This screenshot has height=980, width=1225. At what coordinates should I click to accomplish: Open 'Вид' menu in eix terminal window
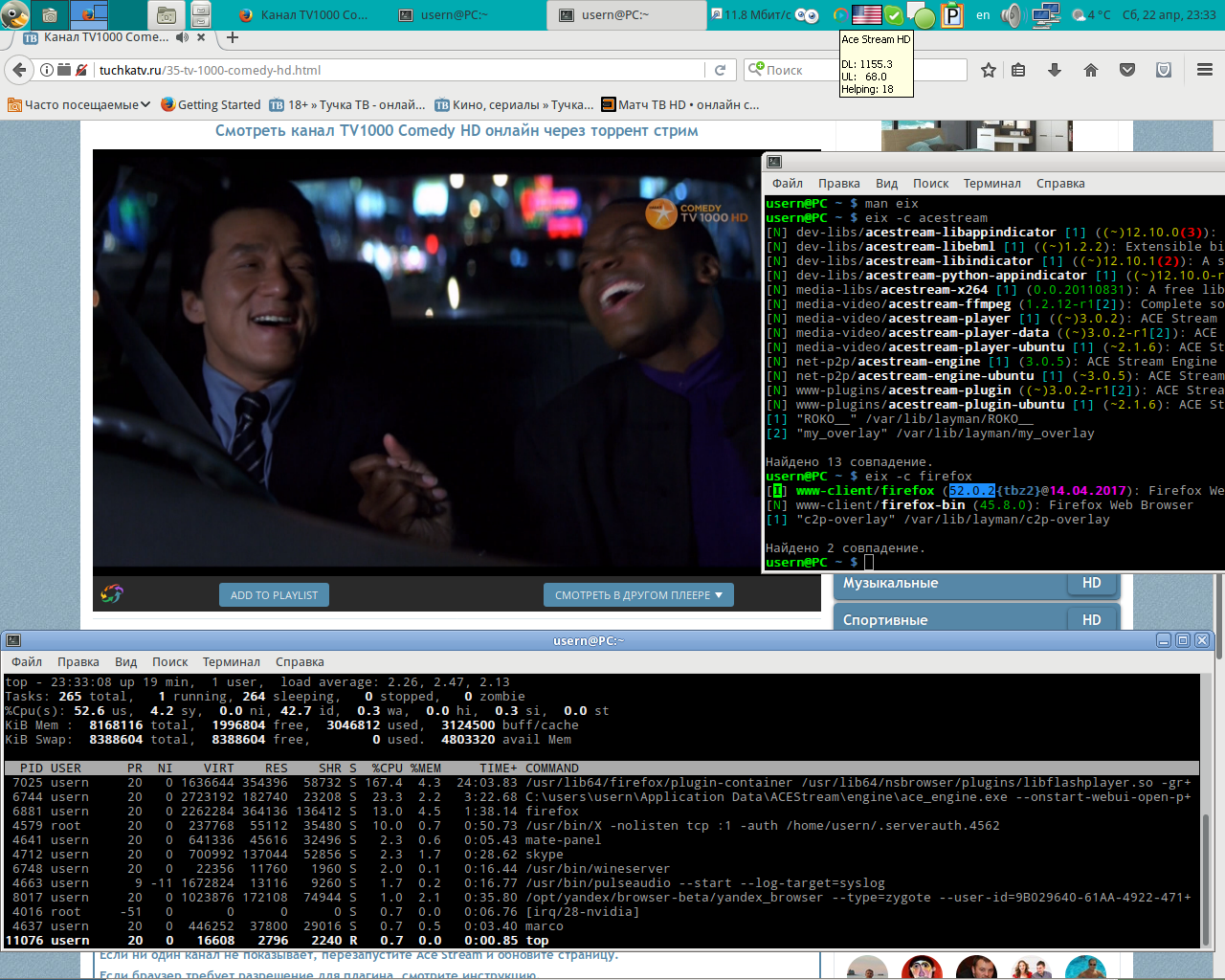pos(887,184)
